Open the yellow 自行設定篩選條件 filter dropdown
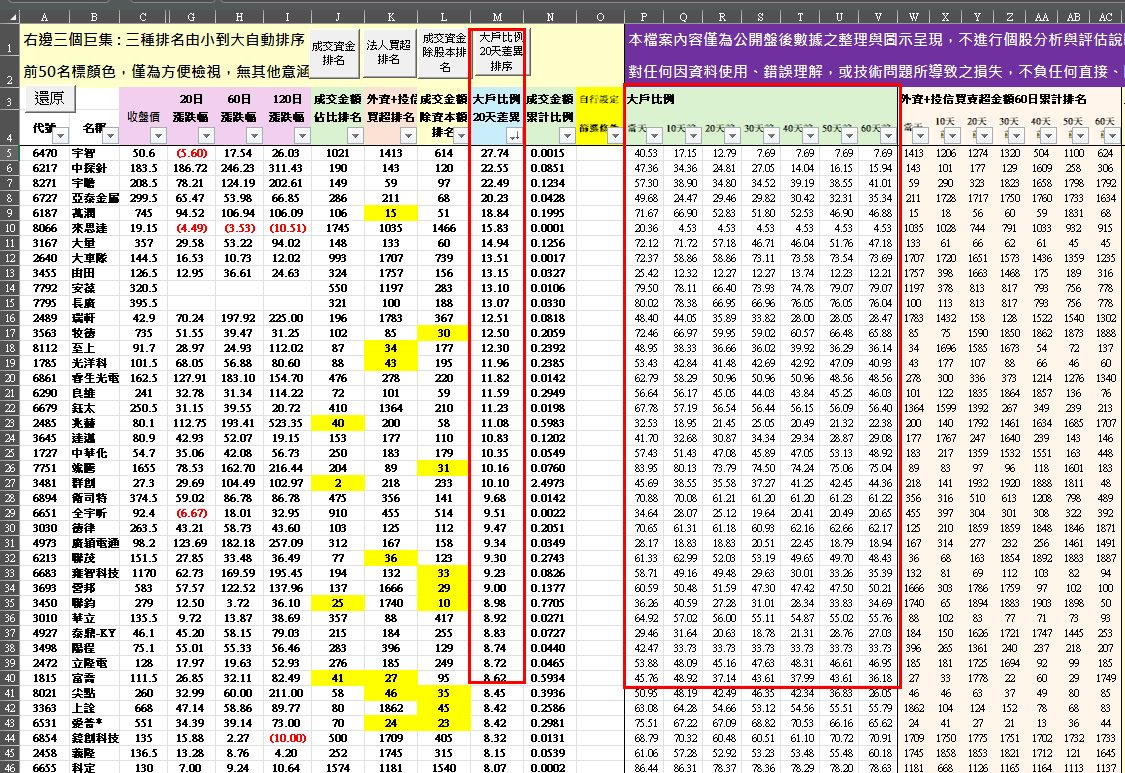Viewport: 1125px width, 773px height. [x=615, y=135]
